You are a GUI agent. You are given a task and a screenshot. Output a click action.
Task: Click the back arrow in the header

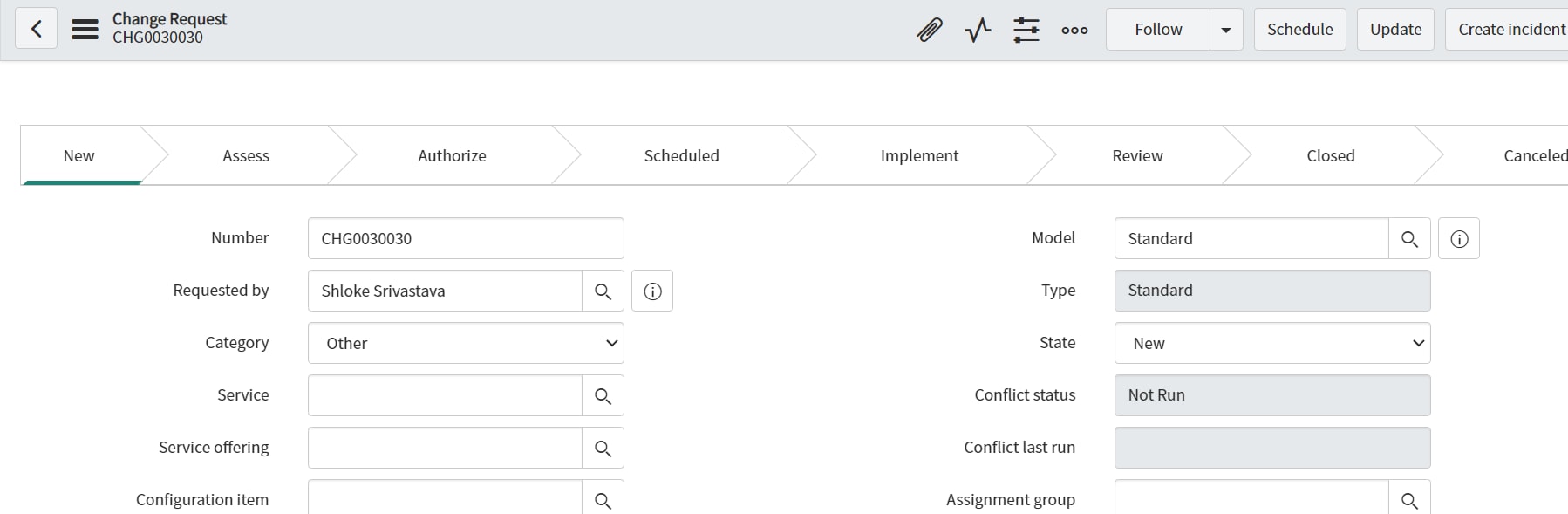coord(36,28)
